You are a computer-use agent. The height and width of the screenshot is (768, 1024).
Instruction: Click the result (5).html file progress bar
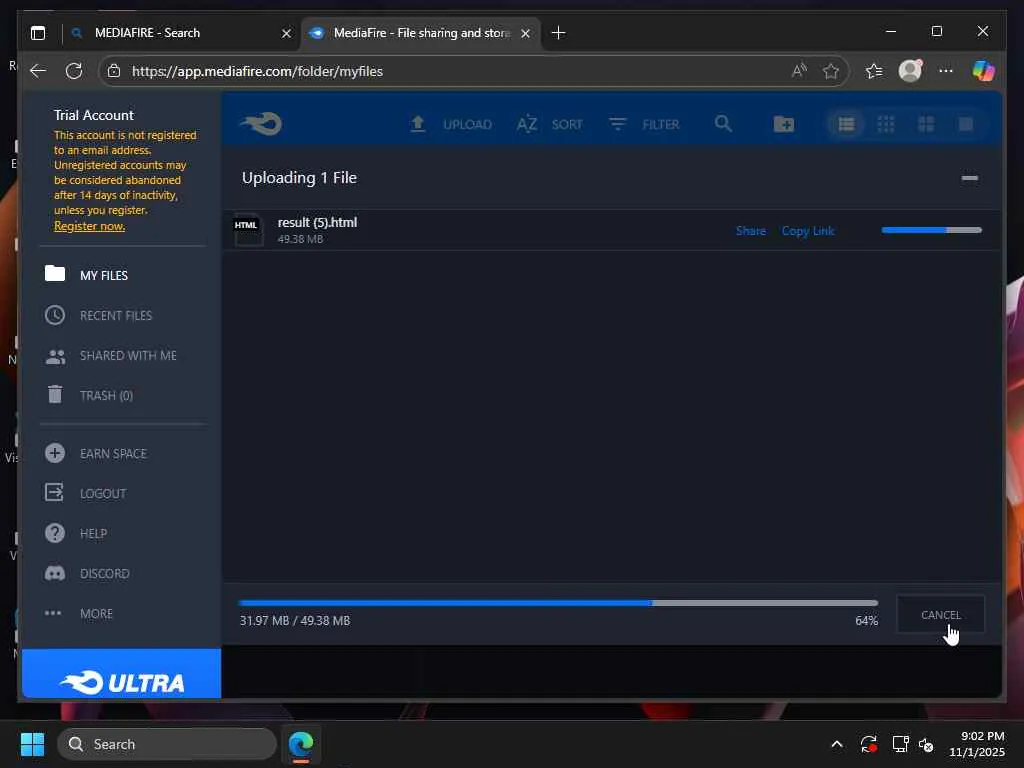coord(931,230)
